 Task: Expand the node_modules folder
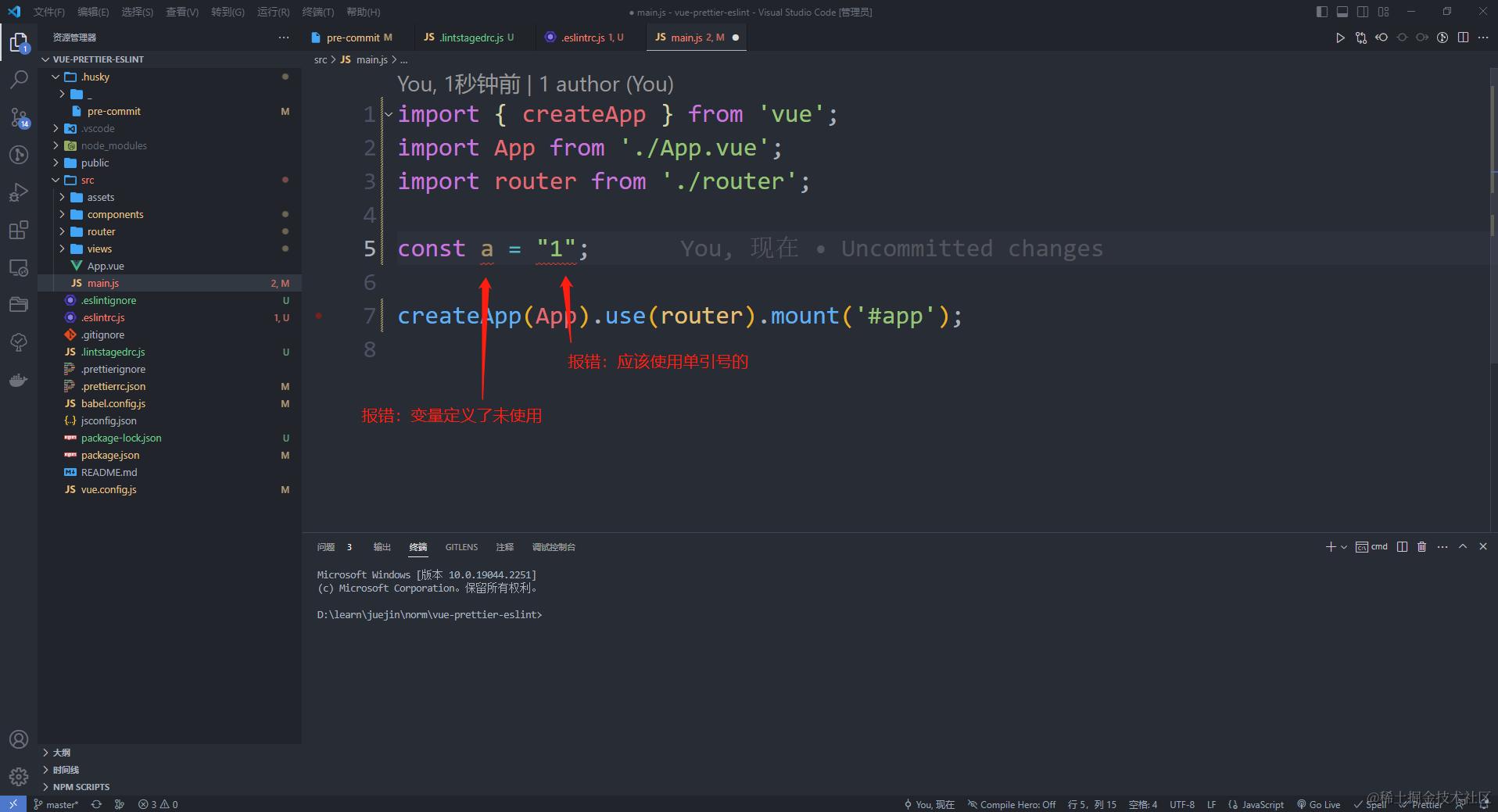tap(56, 145)
